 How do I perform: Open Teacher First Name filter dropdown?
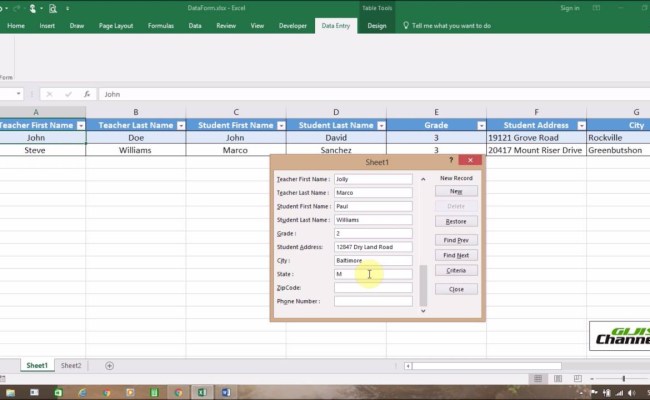81,125
